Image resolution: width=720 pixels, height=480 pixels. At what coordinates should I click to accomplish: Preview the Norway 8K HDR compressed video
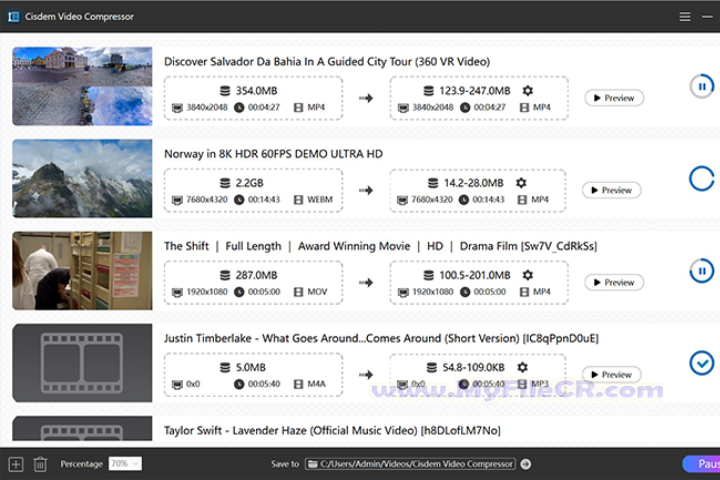pos(612,190)
